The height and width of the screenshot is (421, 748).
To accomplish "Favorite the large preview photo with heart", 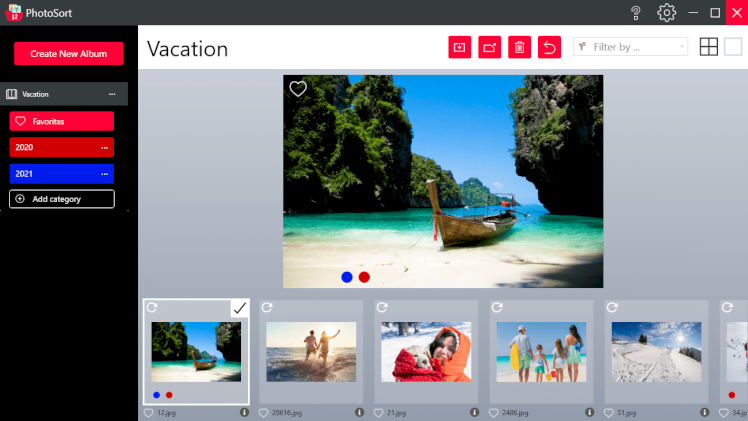I will (298, 88).
